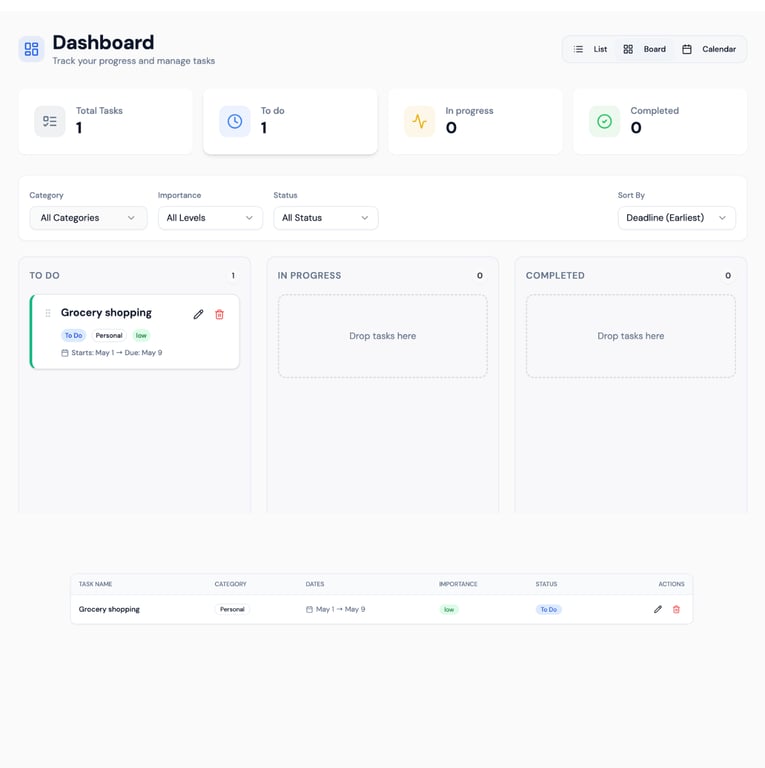765x768 pixels.
Task: Click the In Progress drop zone
Action: pos(382,336)
